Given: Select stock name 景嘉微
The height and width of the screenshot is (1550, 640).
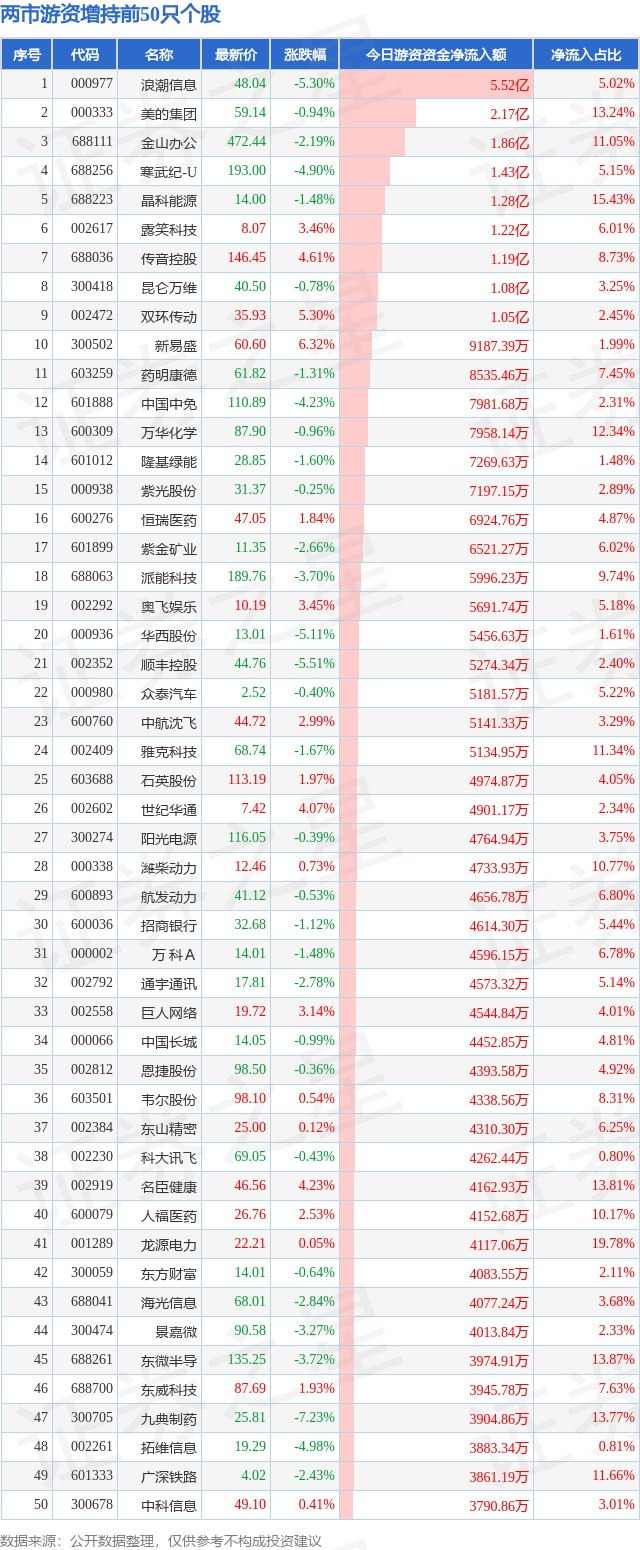Looking at the screenshot, I should pyautogui.click(x=176, y=1332).
